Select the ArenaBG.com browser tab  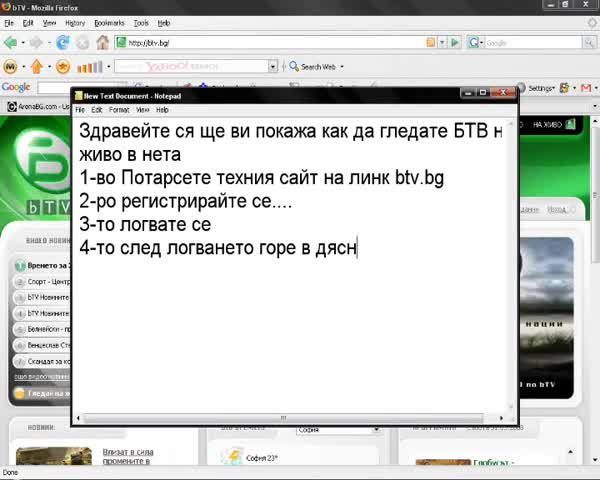point(38,106)
